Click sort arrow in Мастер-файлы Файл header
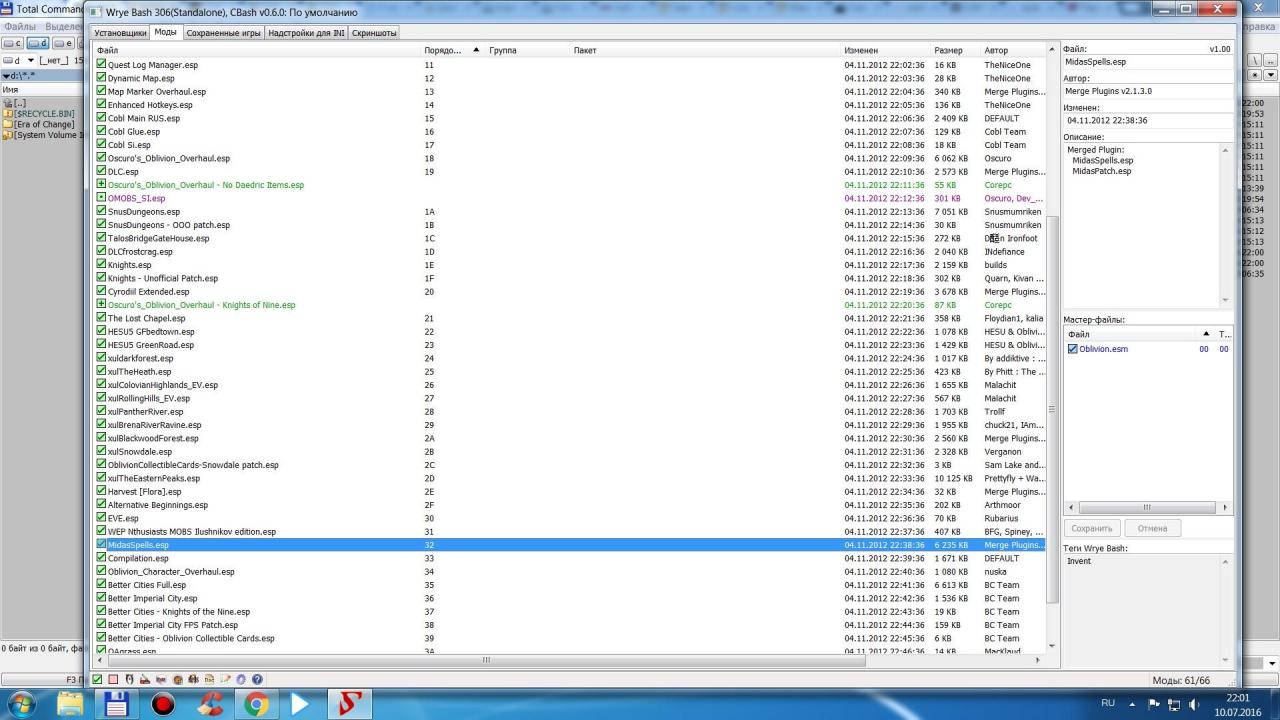 pos(1206,334)
